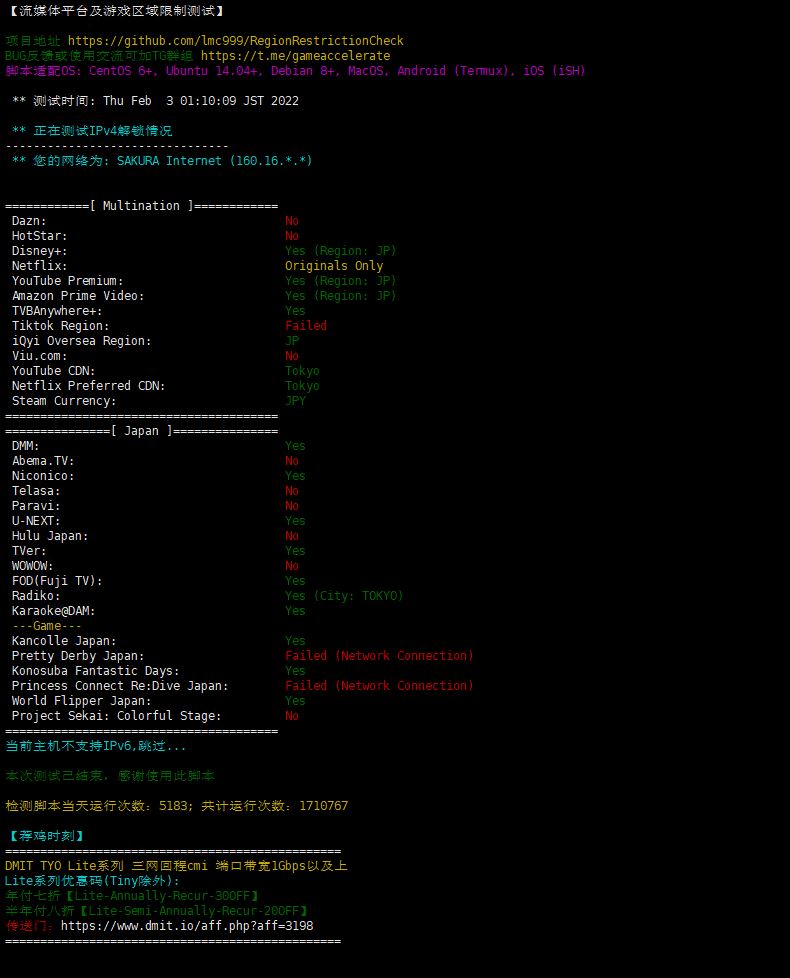The height and width of the screenshot is (978, 790).
Task: Click the Japan section header
Action: 142,431
